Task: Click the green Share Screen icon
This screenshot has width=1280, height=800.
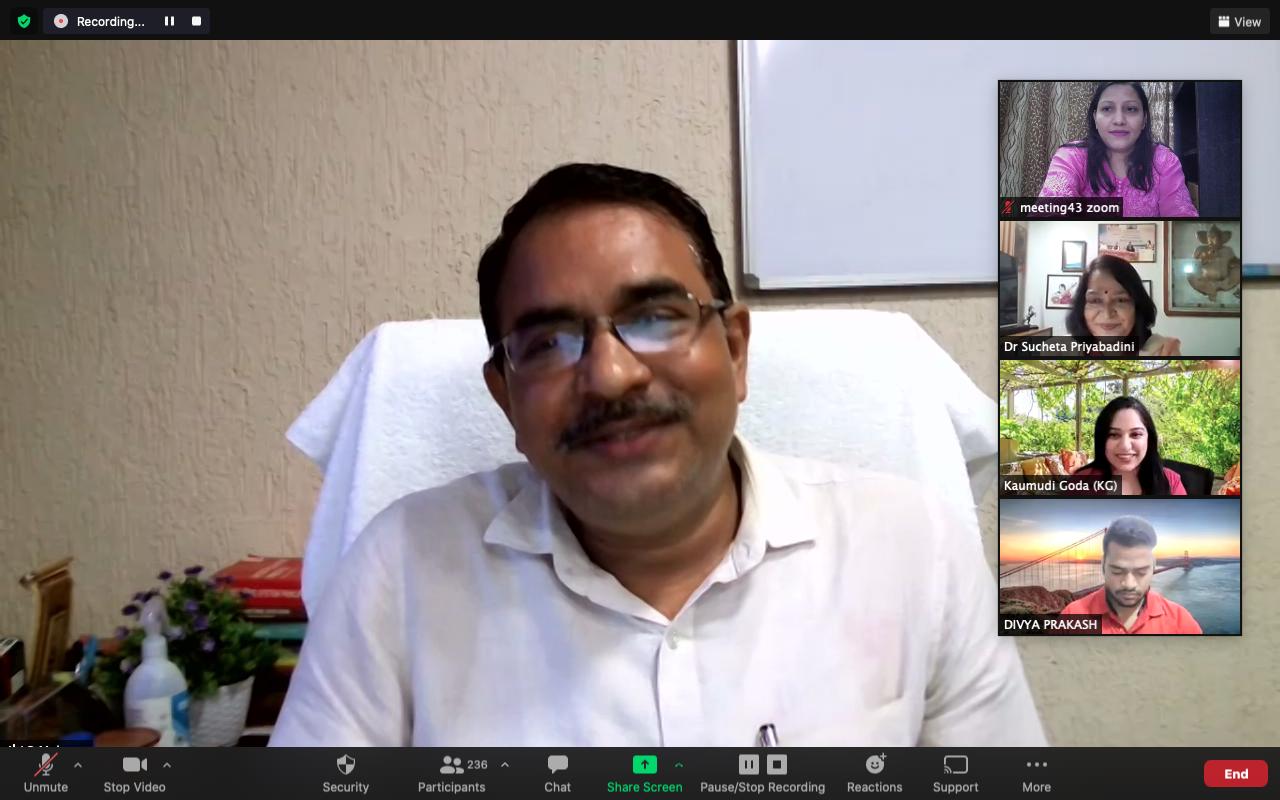Action: (644, 765)
